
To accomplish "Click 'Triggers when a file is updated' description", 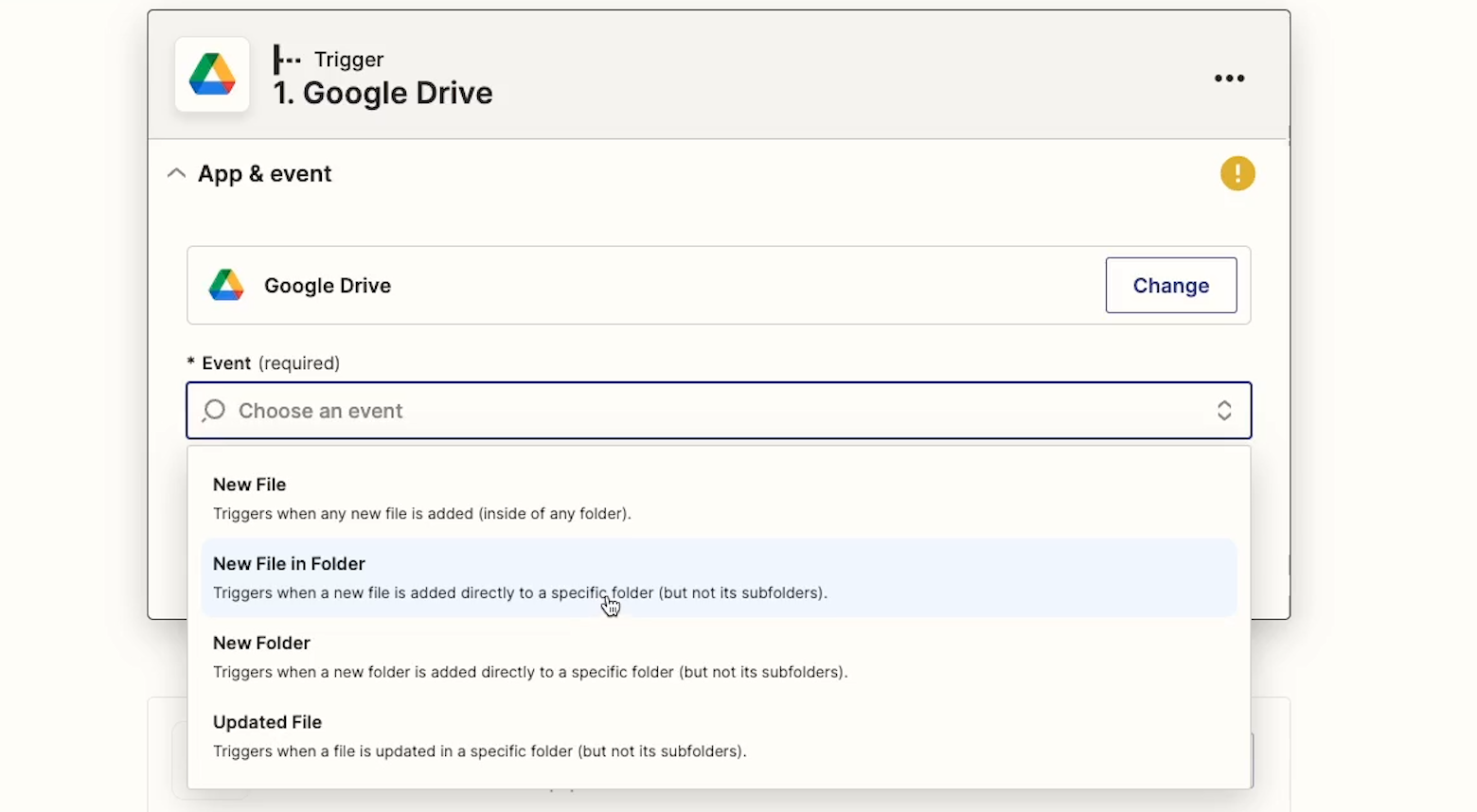I will pyautogui.click(x=480, y=751).
